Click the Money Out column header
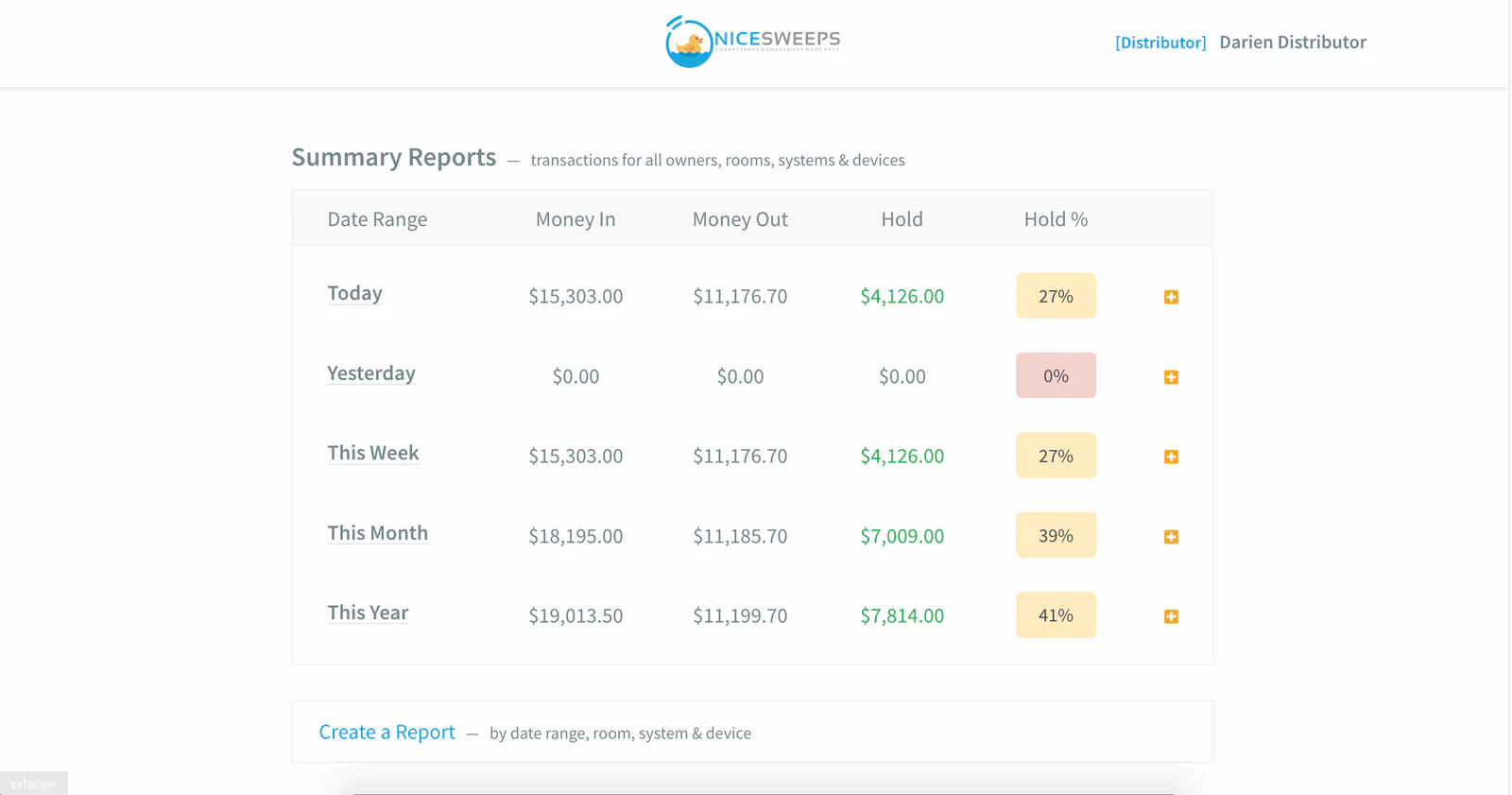This screenshot has width=1512, height=795. click(740, 219)
